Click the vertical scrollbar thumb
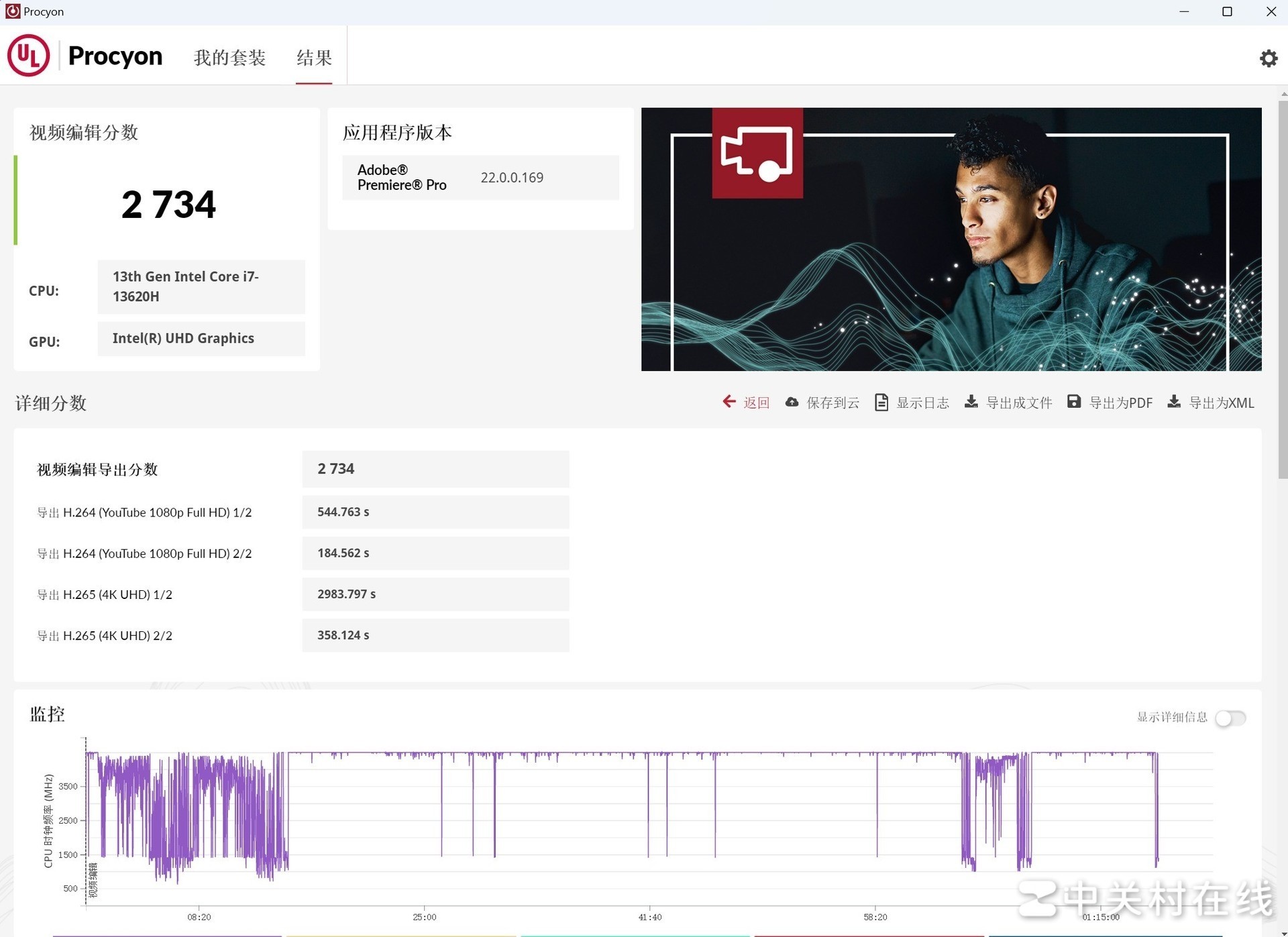Viewport: 1288px width, 937px height. pyautogui.click(x=1282, y=288)
